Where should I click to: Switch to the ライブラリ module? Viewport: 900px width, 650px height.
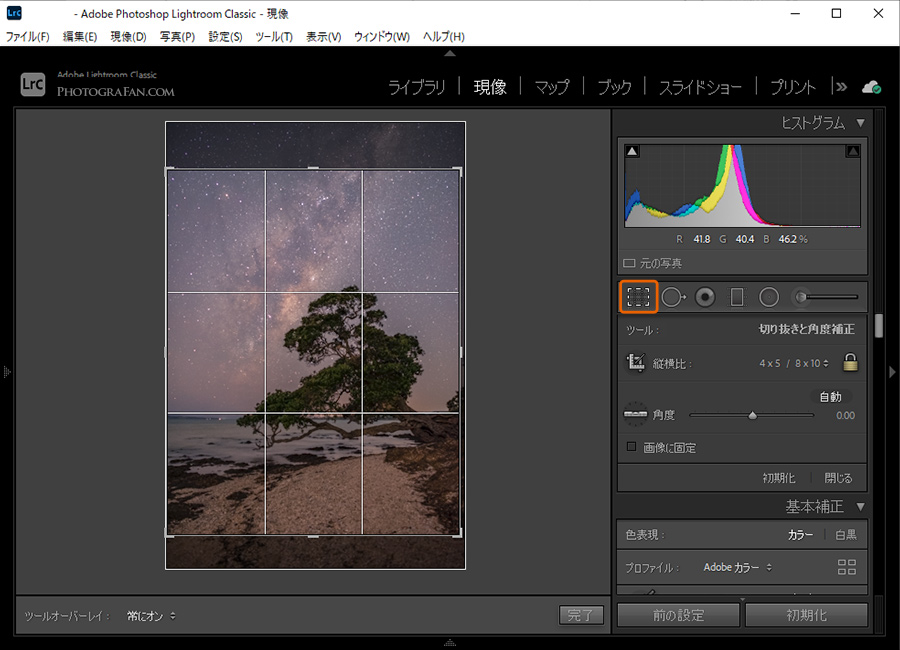tap(417, 87)
